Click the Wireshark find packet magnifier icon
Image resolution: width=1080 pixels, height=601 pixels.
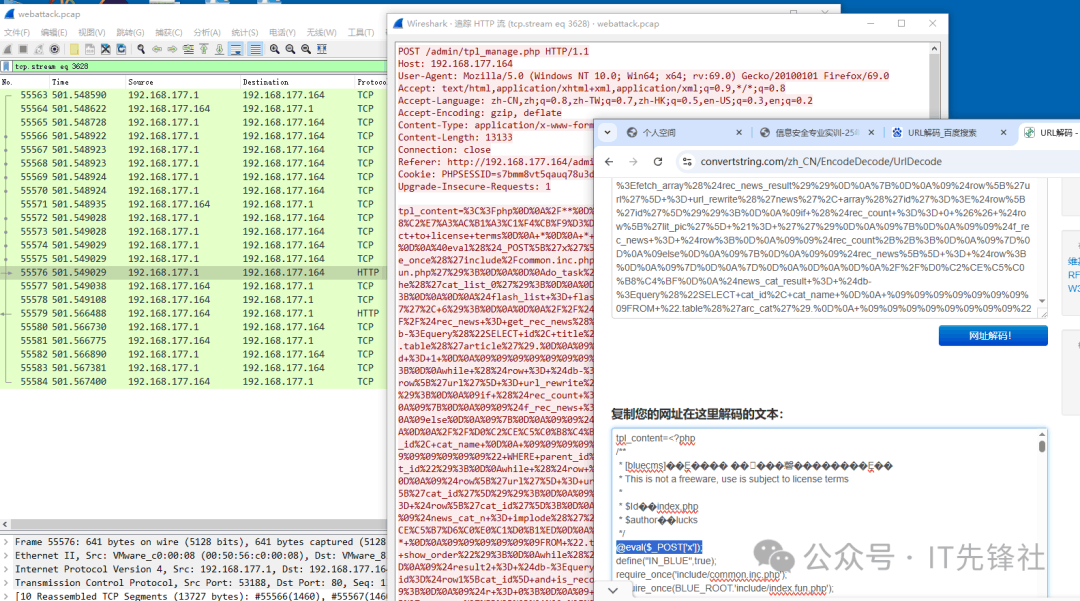click(142, 49)
